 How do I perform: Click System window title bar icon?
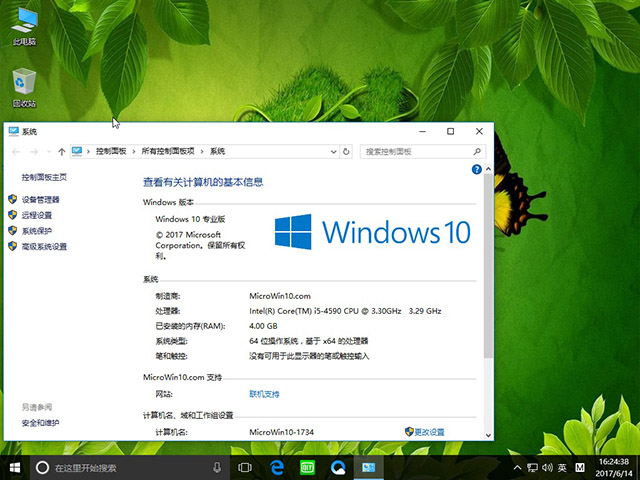tap(13, 131)
